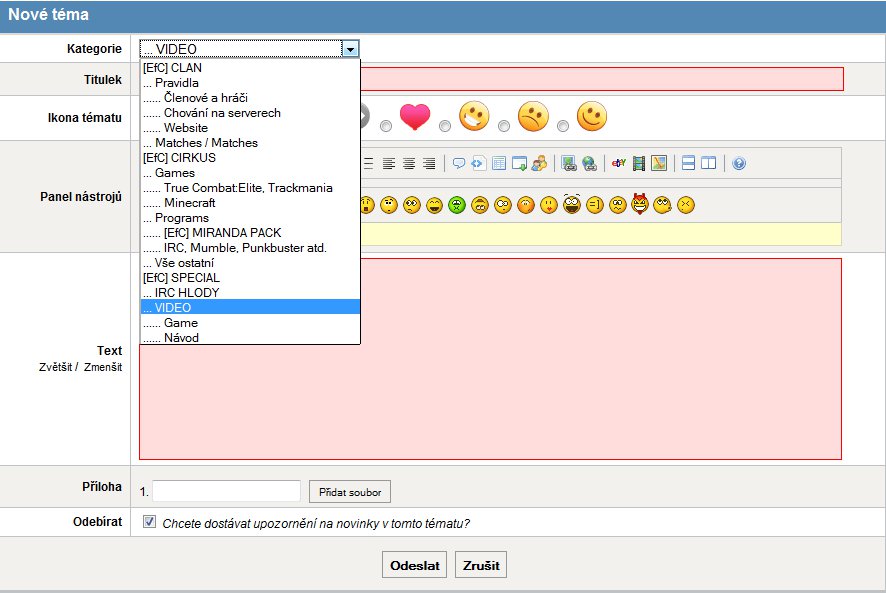The height and width of the screenshot is (593, 886).
Task: Insert the red horned devil emoticon
Action: pos(640,204)
